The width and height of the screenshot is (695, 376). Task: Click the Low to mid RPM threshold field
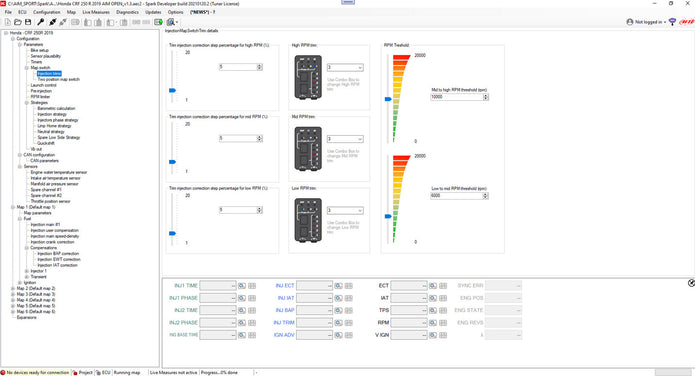point(459,196)
